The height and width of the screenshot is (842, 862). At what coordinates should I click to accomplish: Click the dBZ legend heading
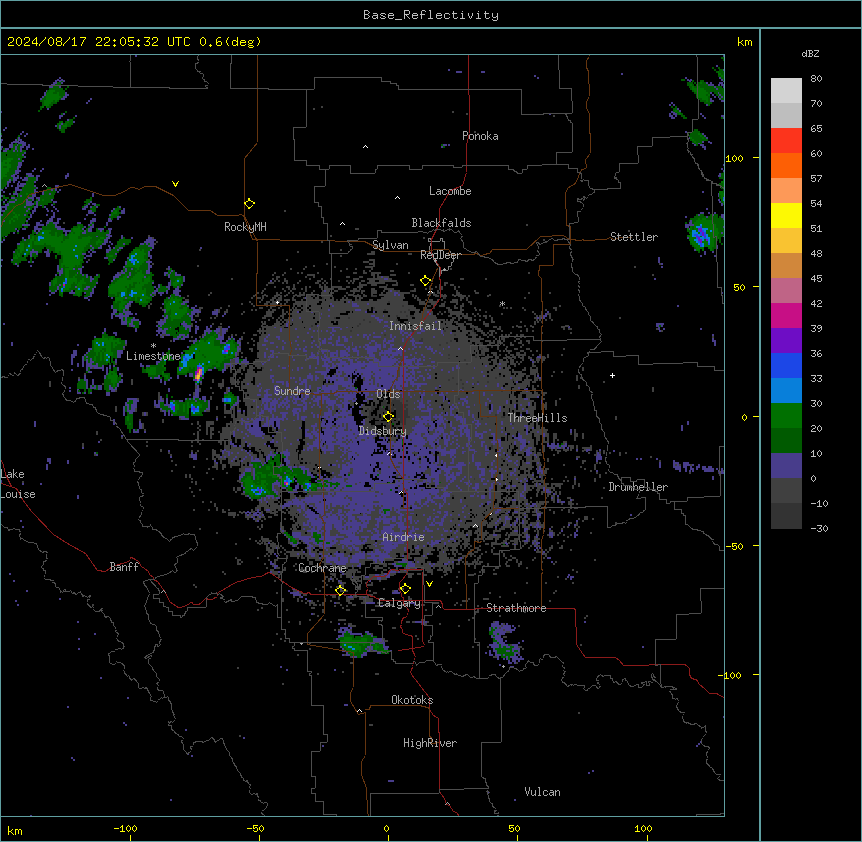[x=810, y=54]
